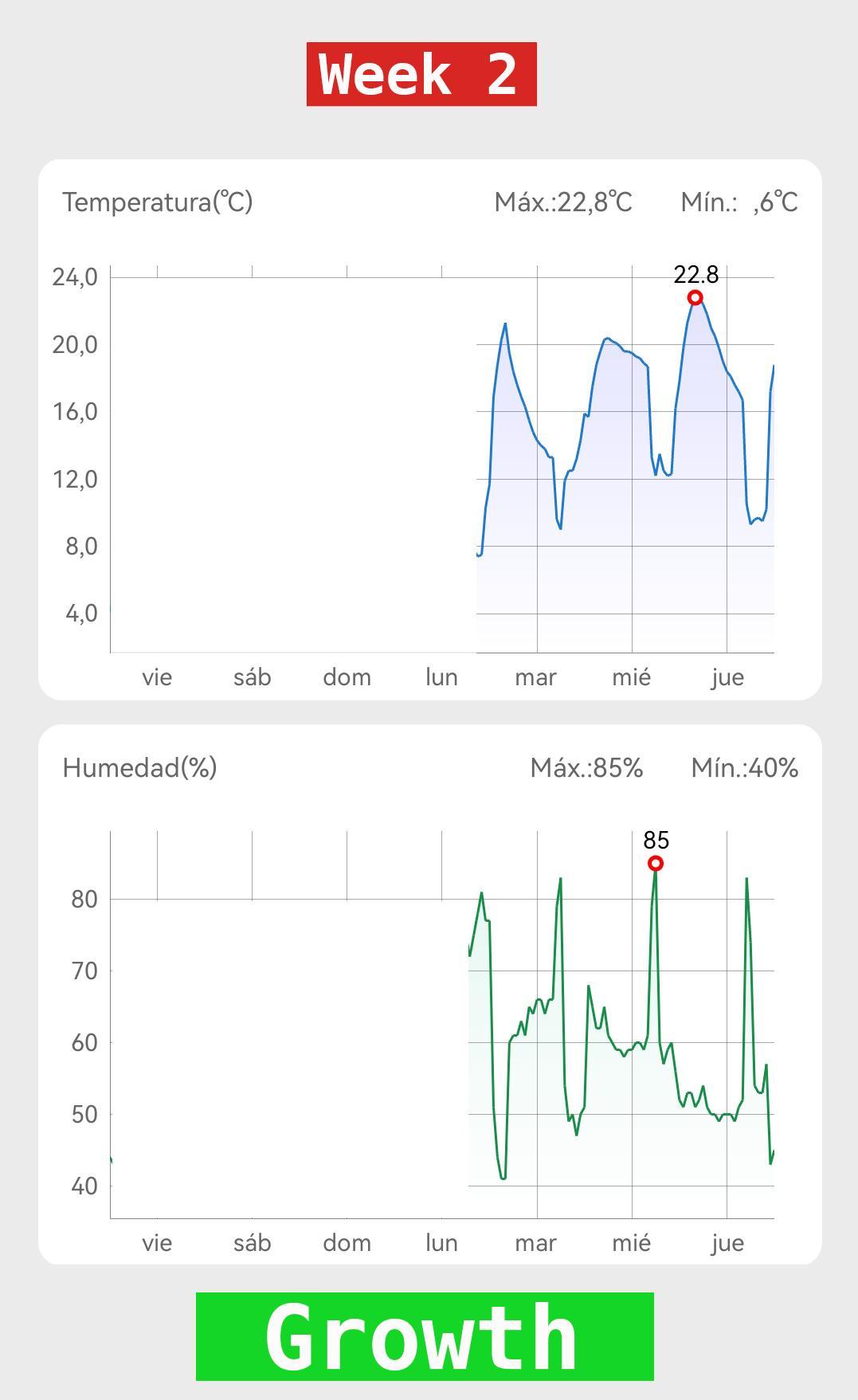Viewport: 858px width, 1400px height.
Task: Click the 80 humidity axis label
Action: 84,899
